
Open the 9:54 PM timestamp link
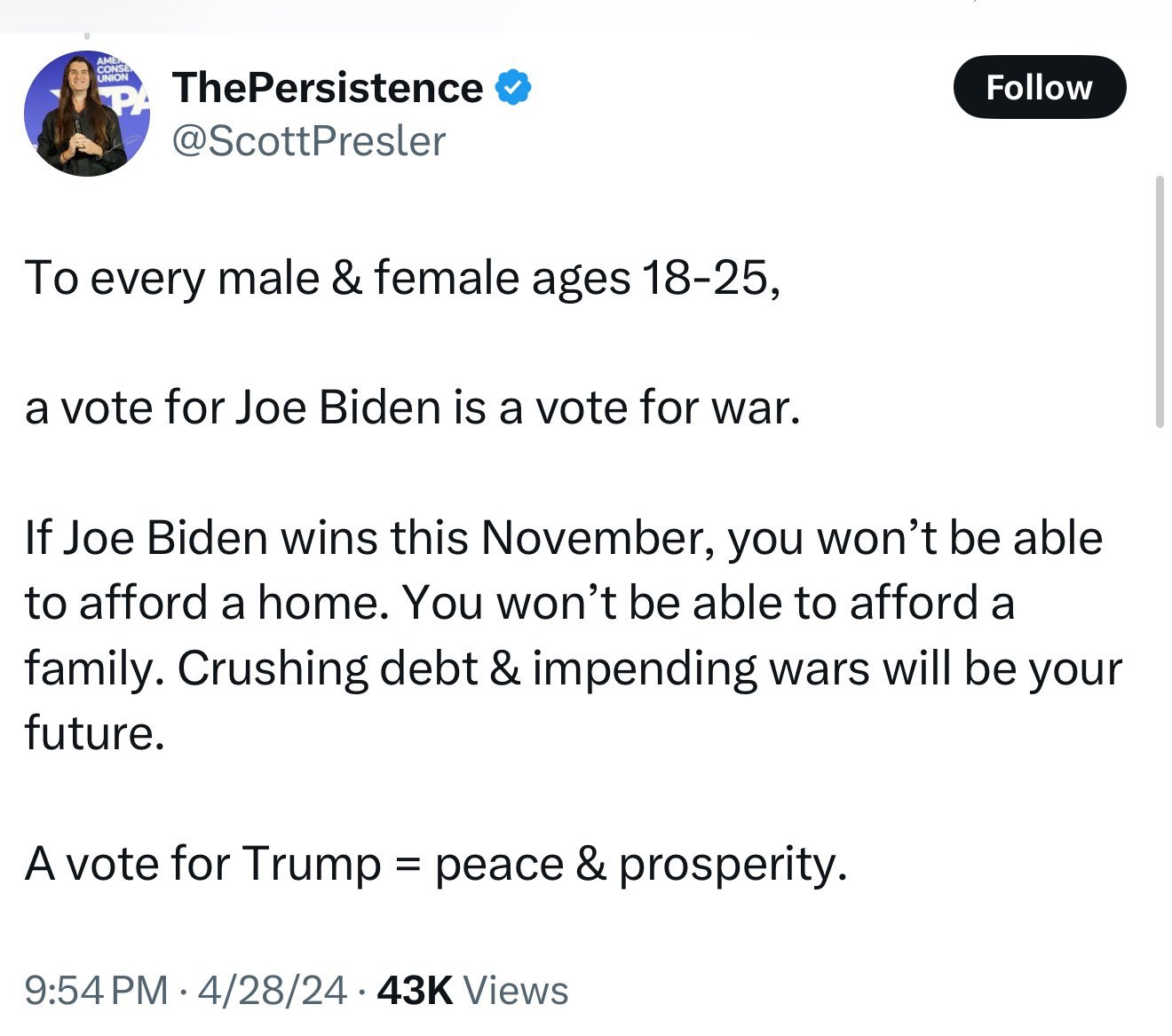coord(96,990)
